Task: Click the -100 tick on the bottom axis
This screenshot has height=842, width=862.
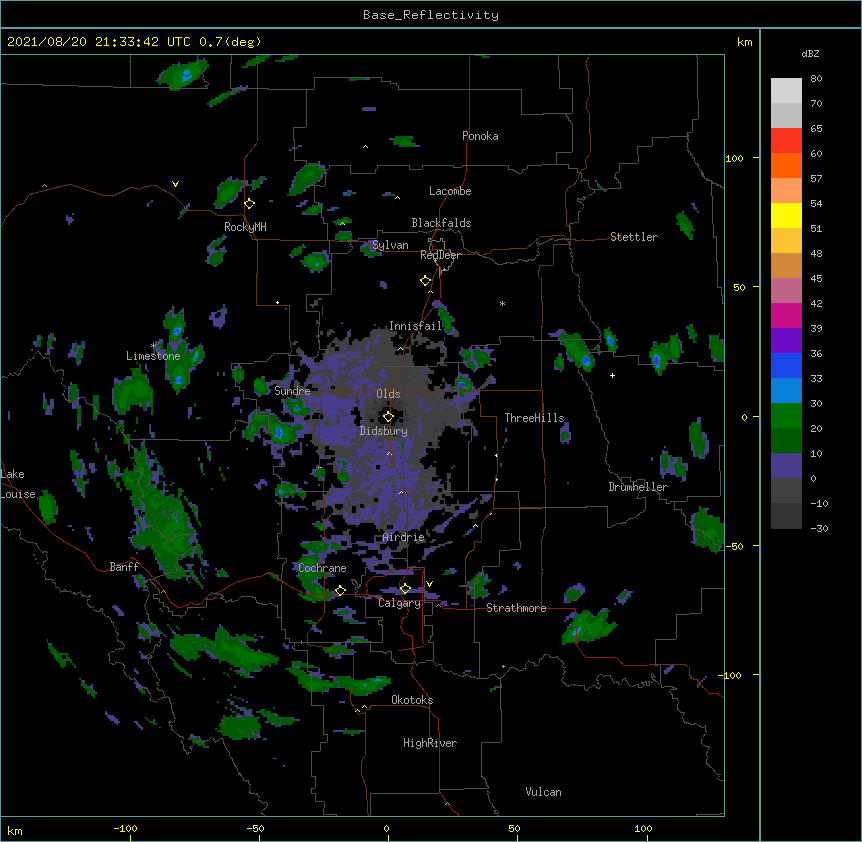Action: pyautogui.click(x=125, y=828)
